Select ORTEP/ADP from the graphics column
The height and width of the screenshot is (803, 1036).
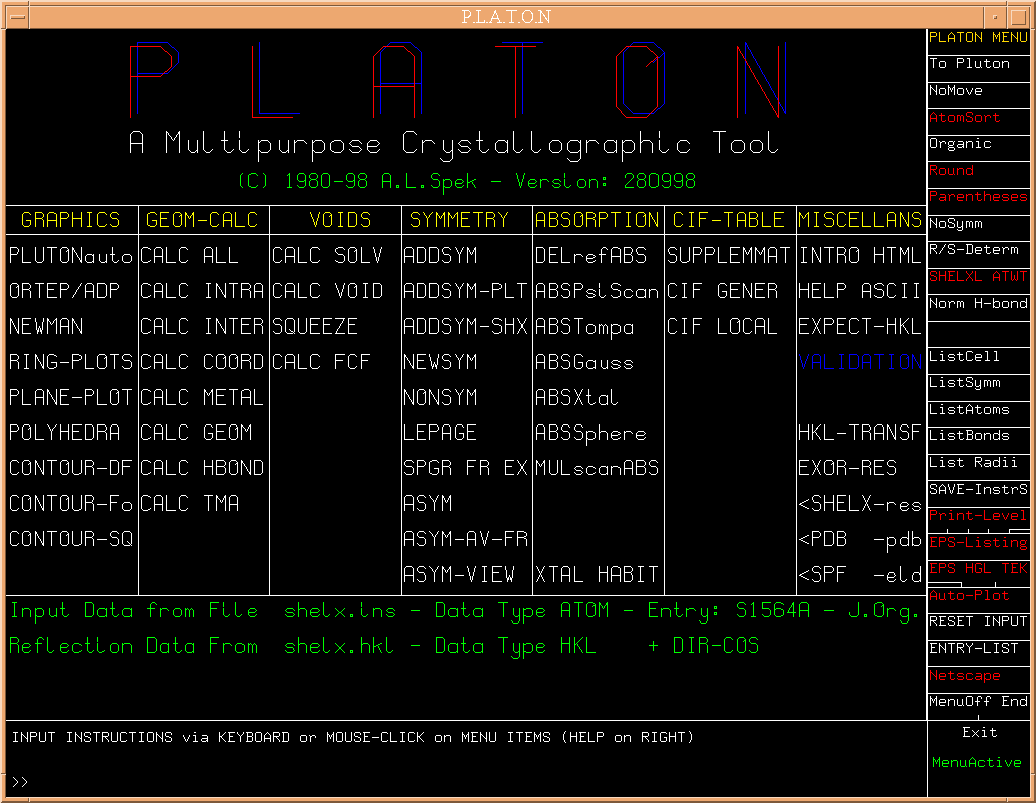59,291
